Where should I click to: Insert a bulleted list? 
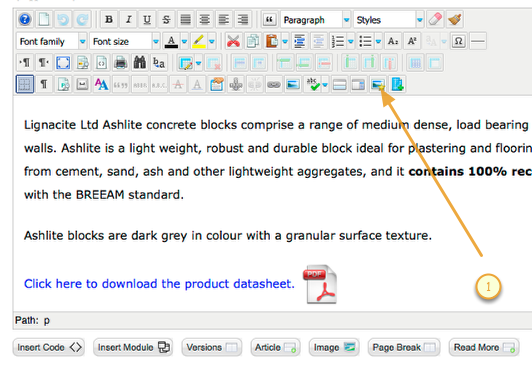click(365, 41)
